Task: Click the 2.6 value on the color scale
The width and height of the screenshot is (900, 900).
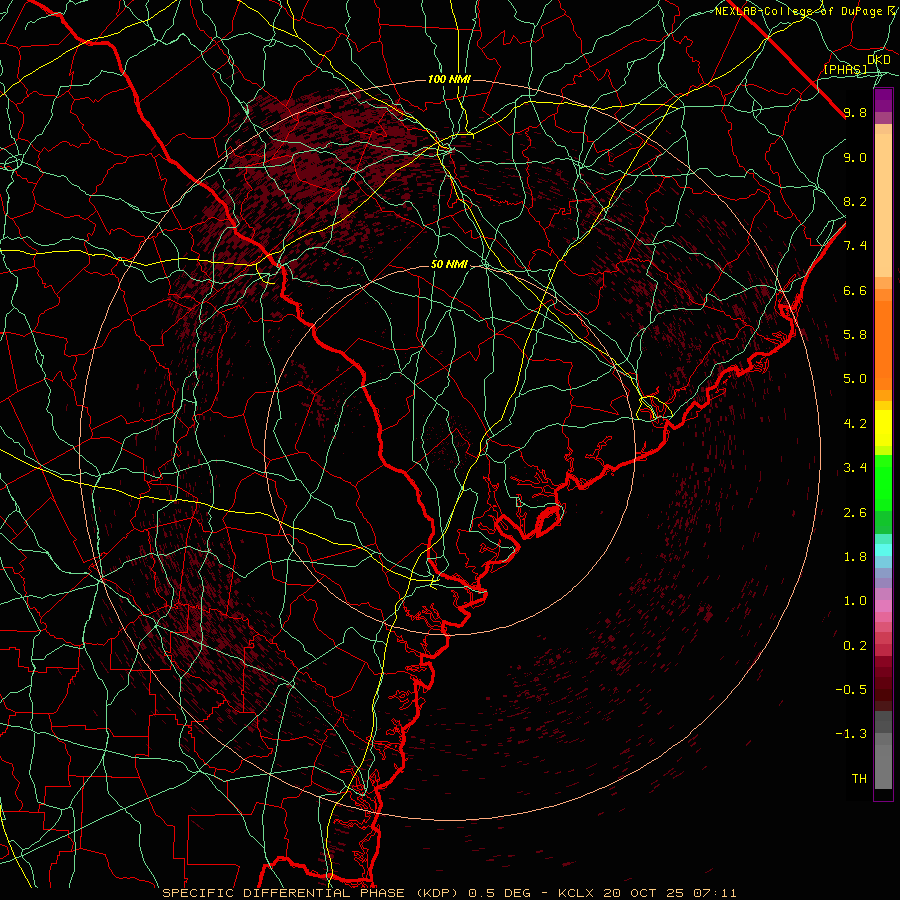Action: [855, 513]
